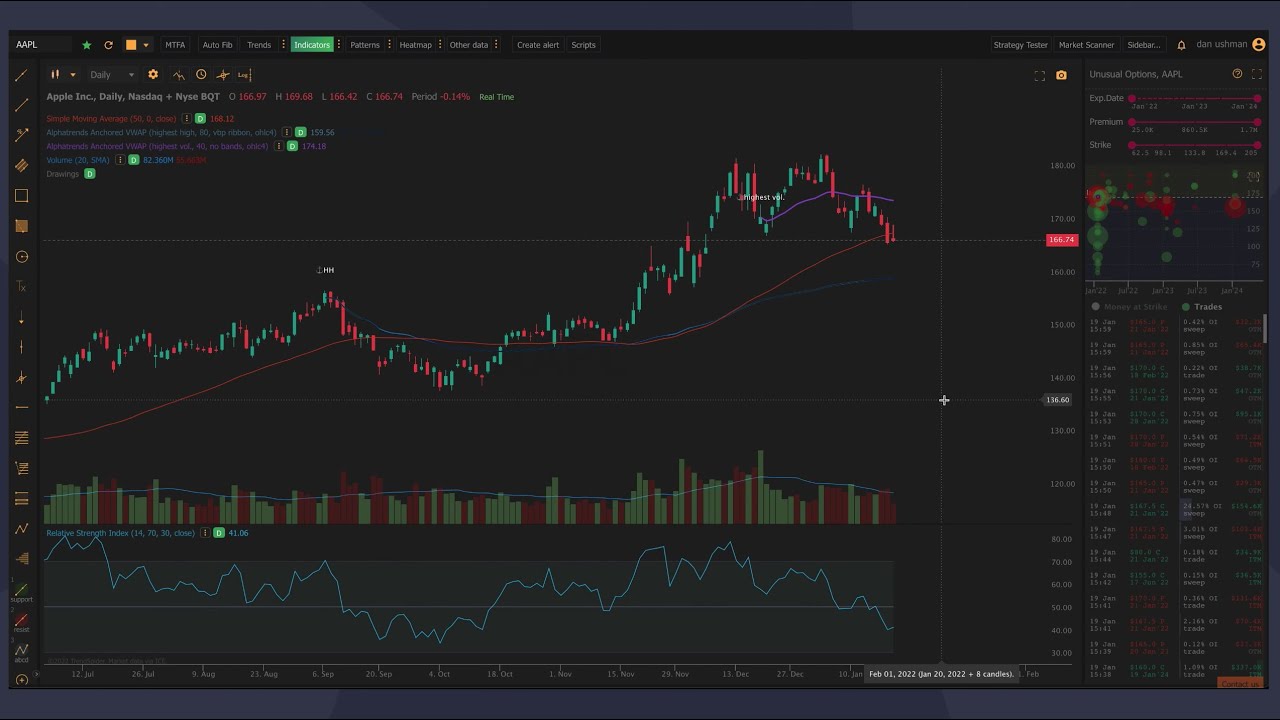
Task: Toggle highest vol Anchored VWAP D badge
Action: [x=292, y=146]
